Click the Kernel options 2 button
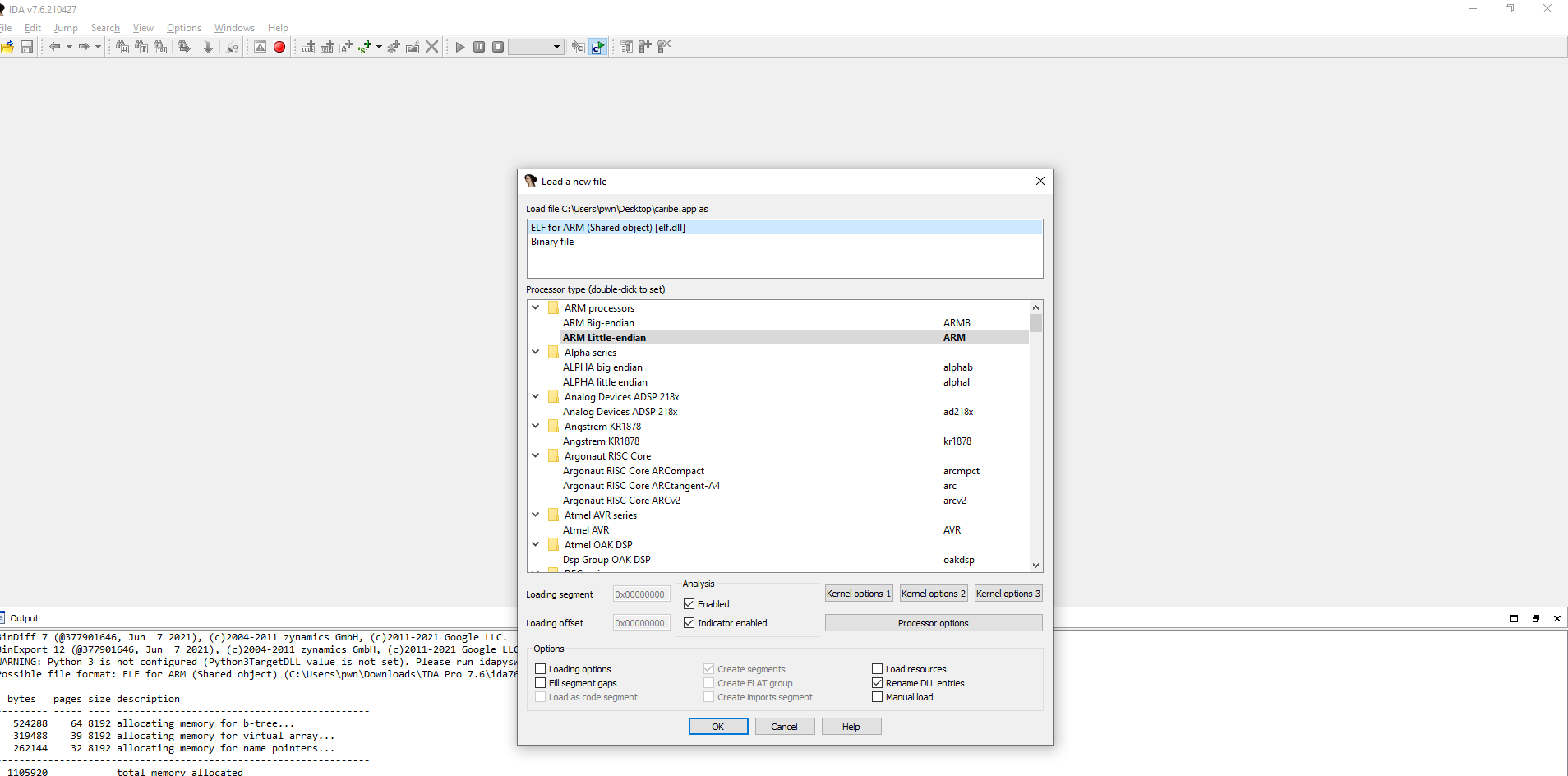1568x776 pixels. (x=934, y=594)
